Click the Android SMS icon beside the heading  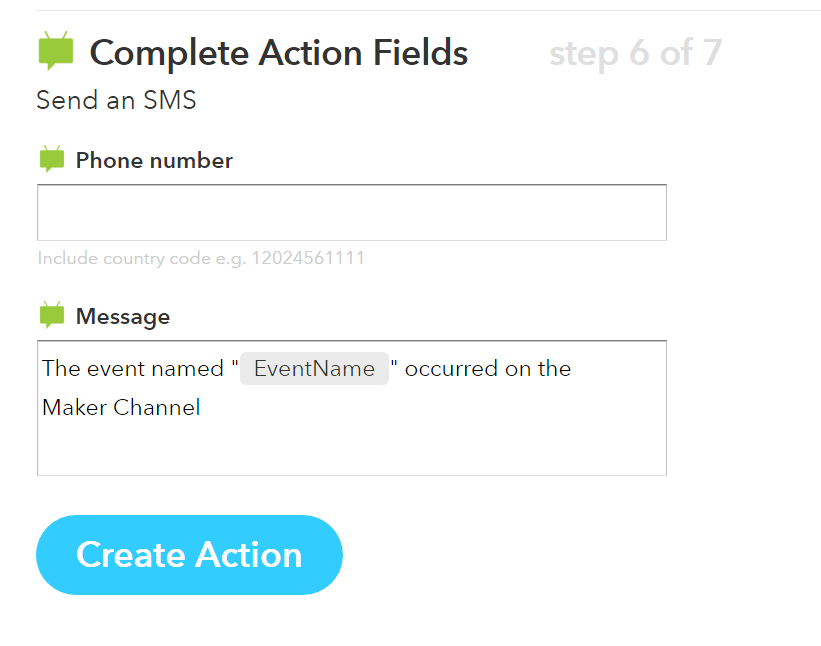coord(56,51)
